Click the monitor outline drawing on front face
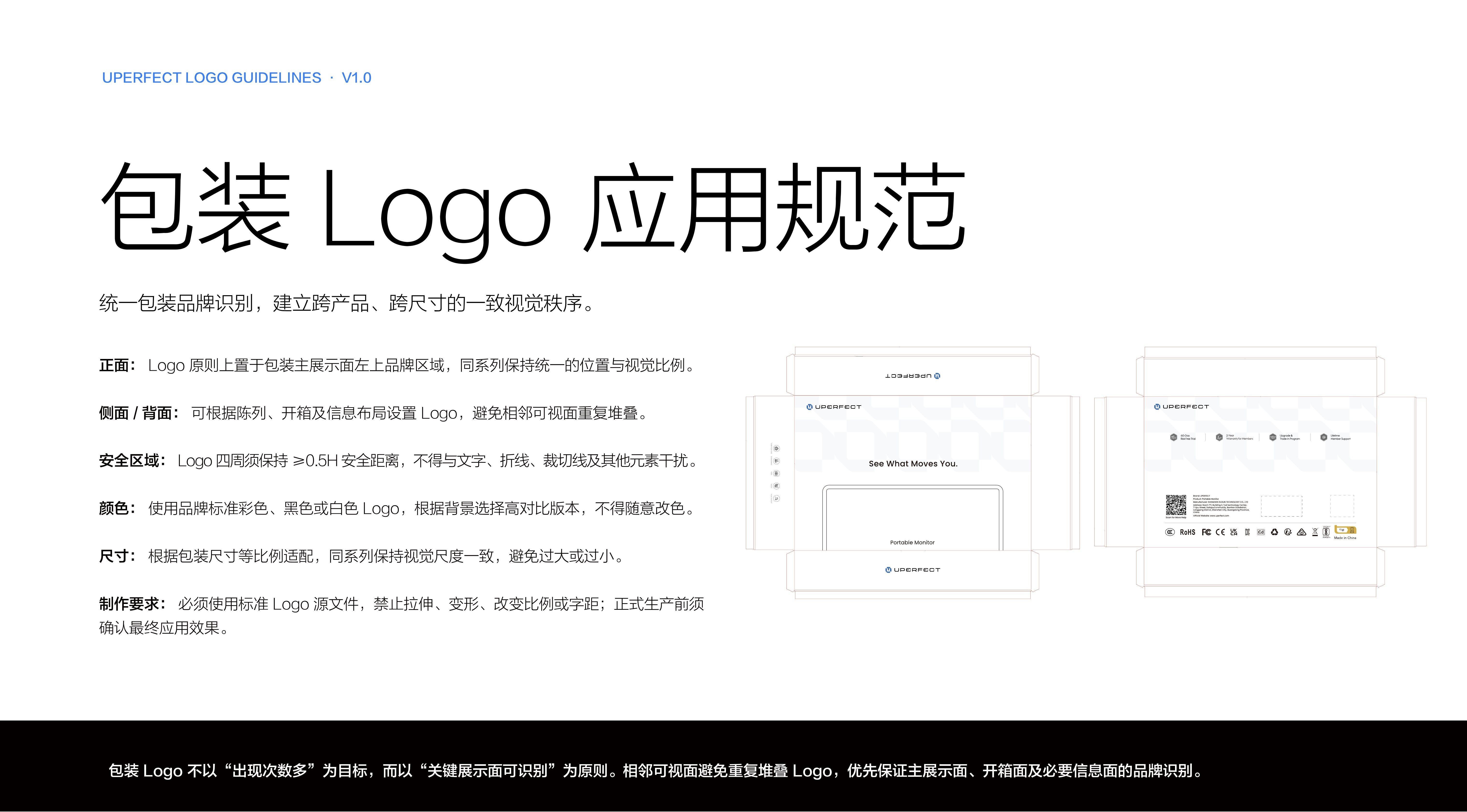This screenshot has height=812, width=1467. 912,518
